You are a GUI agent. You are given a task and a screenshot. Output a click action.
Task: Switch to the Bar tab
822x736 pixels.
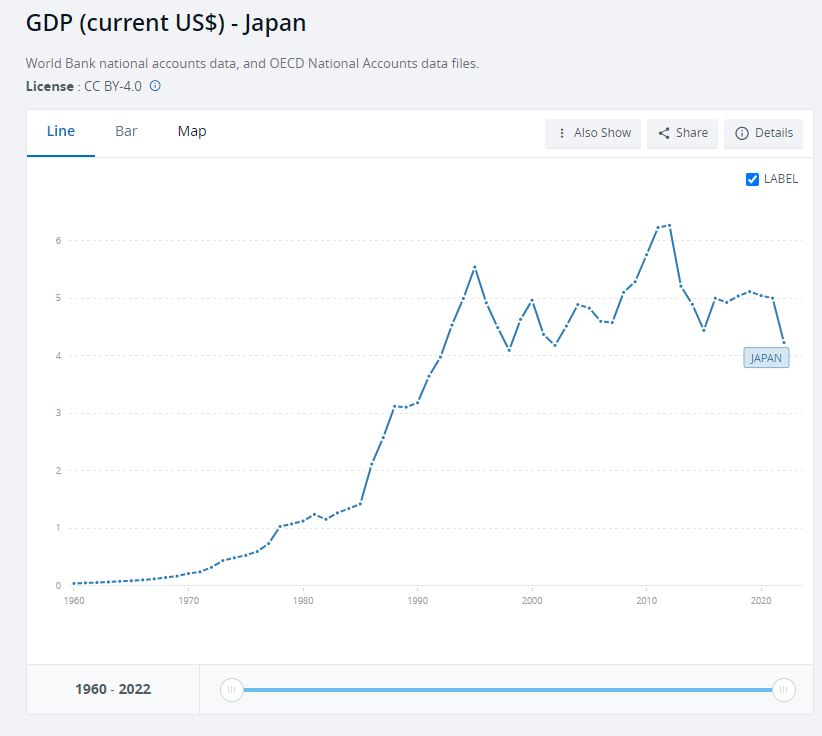(126, 131)
